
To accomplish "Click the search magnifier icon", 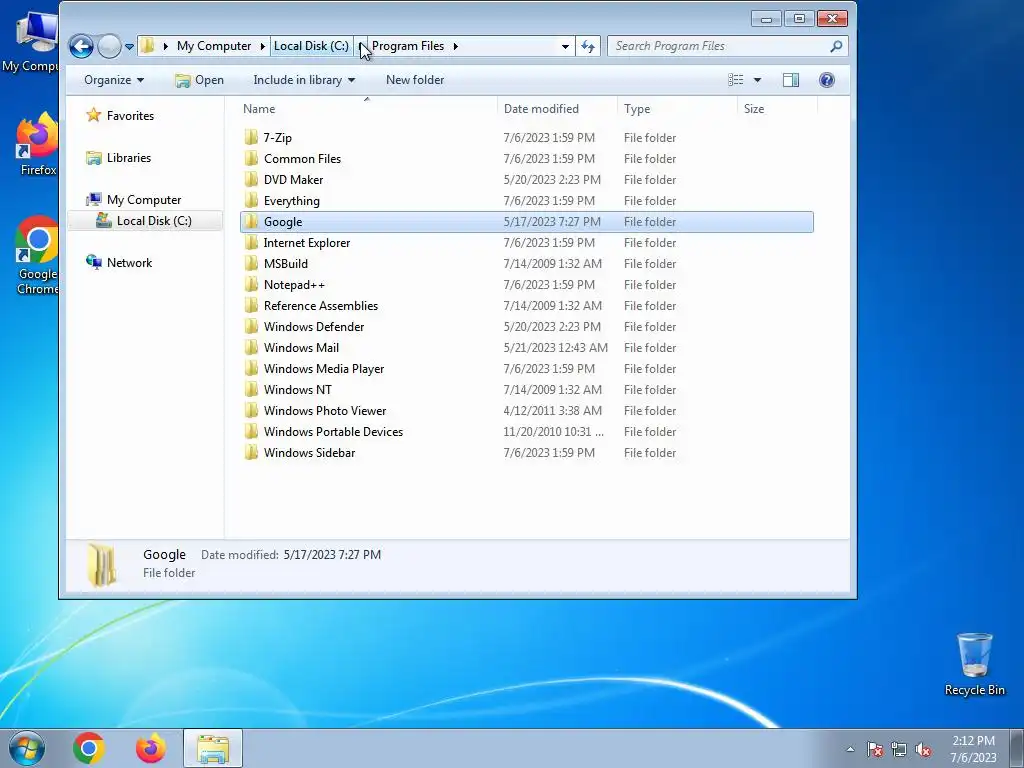I will 836,46.
